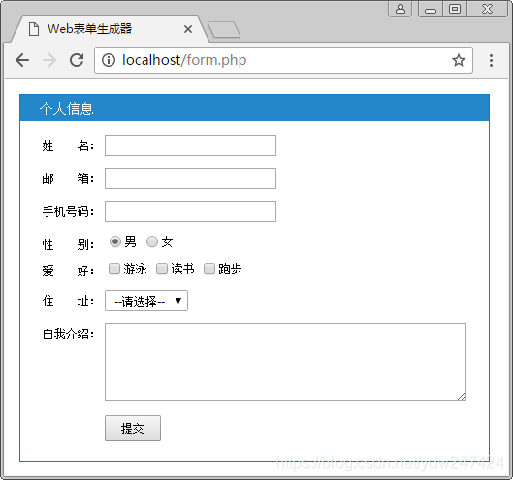Click the 姓名 text input
The height and width of the screenshot is (481, 513).
(190, 145)
